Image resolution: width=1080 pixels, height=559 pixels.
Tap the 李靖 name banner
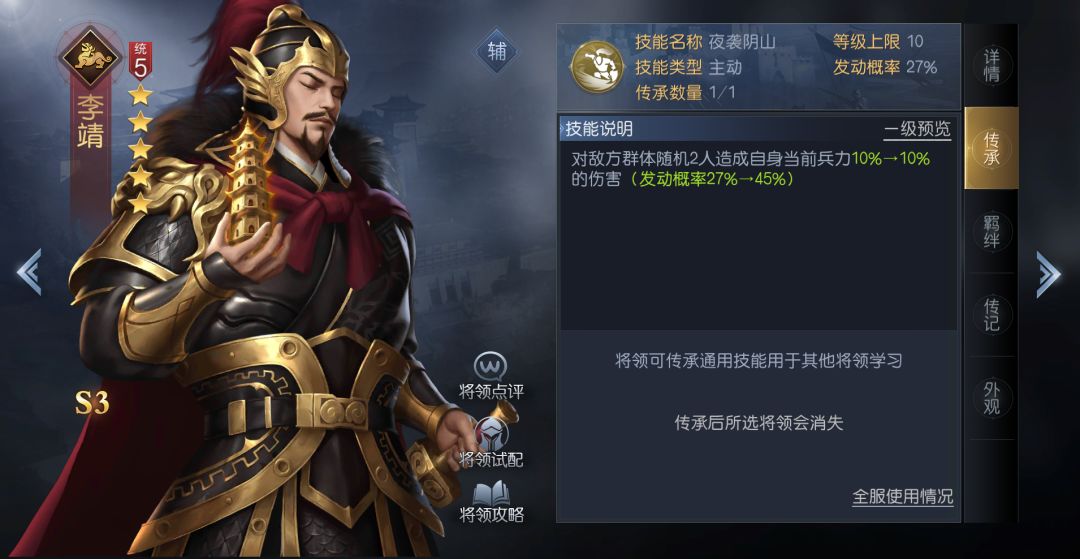(90, 123)
